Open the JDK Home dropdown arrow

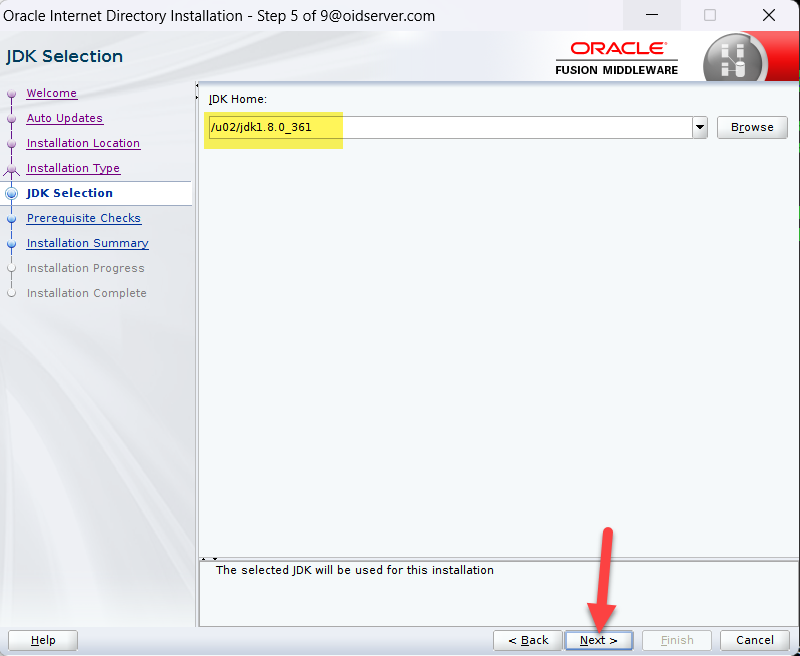click(x=699, y=128)
